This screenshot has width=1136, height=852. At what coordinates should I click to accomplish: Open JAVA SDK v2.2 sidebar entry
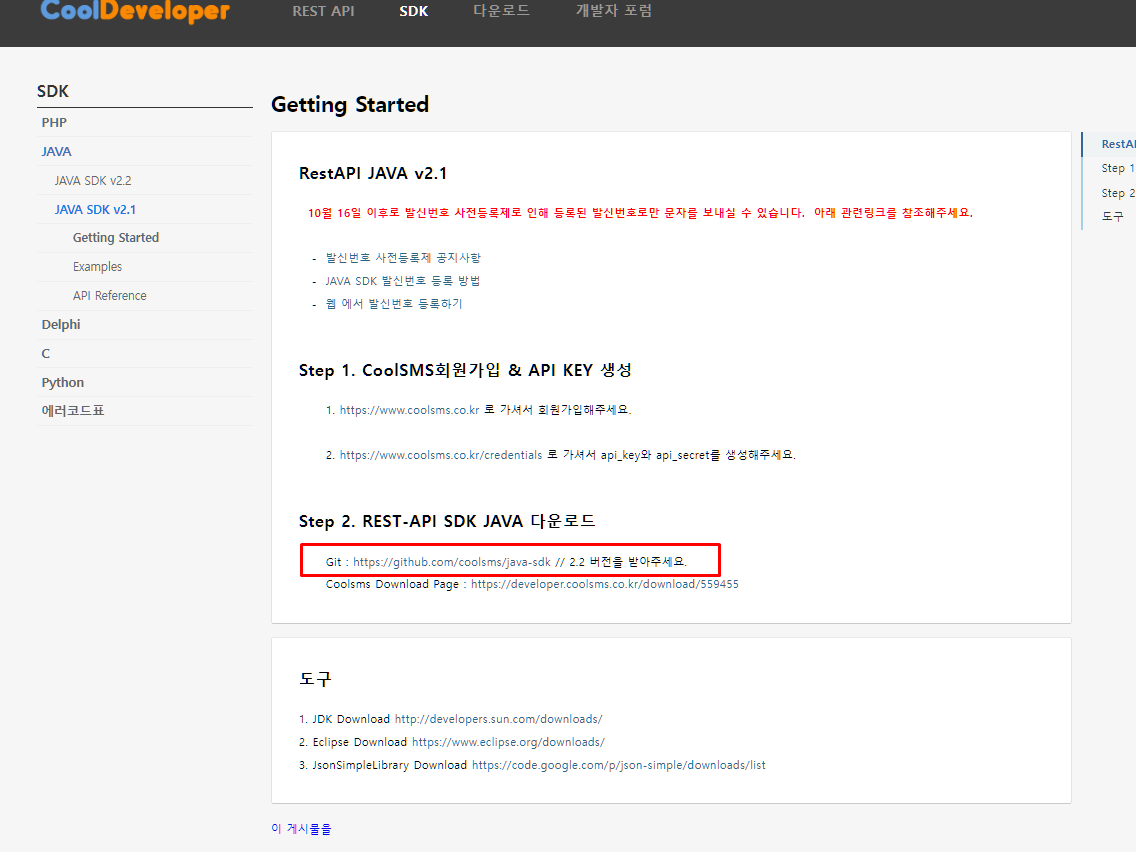coord(93,180)
